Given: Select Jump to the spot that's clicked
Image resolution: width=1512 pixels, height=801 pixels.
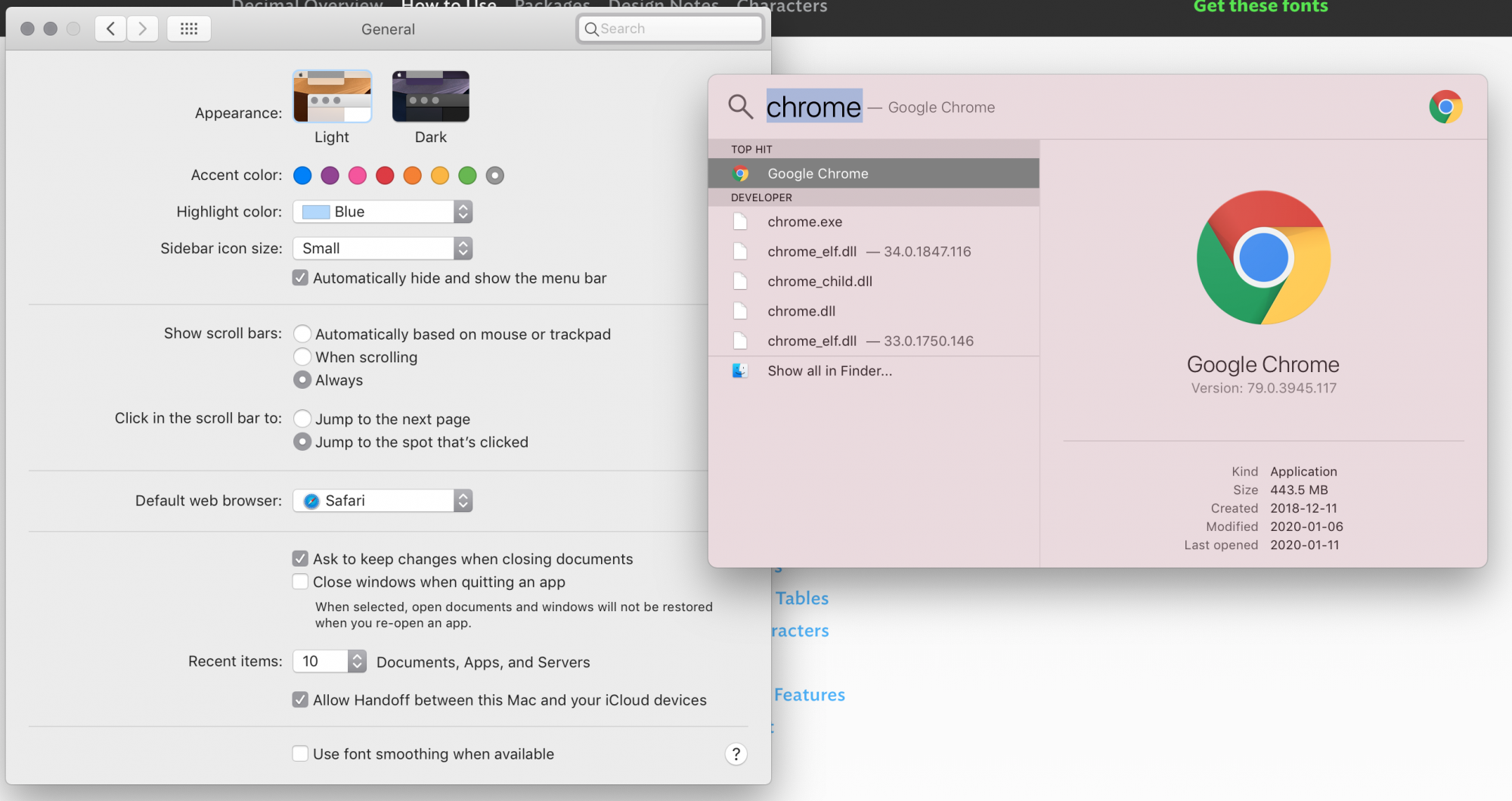Looking at the screenshot, I should (302, 442).
